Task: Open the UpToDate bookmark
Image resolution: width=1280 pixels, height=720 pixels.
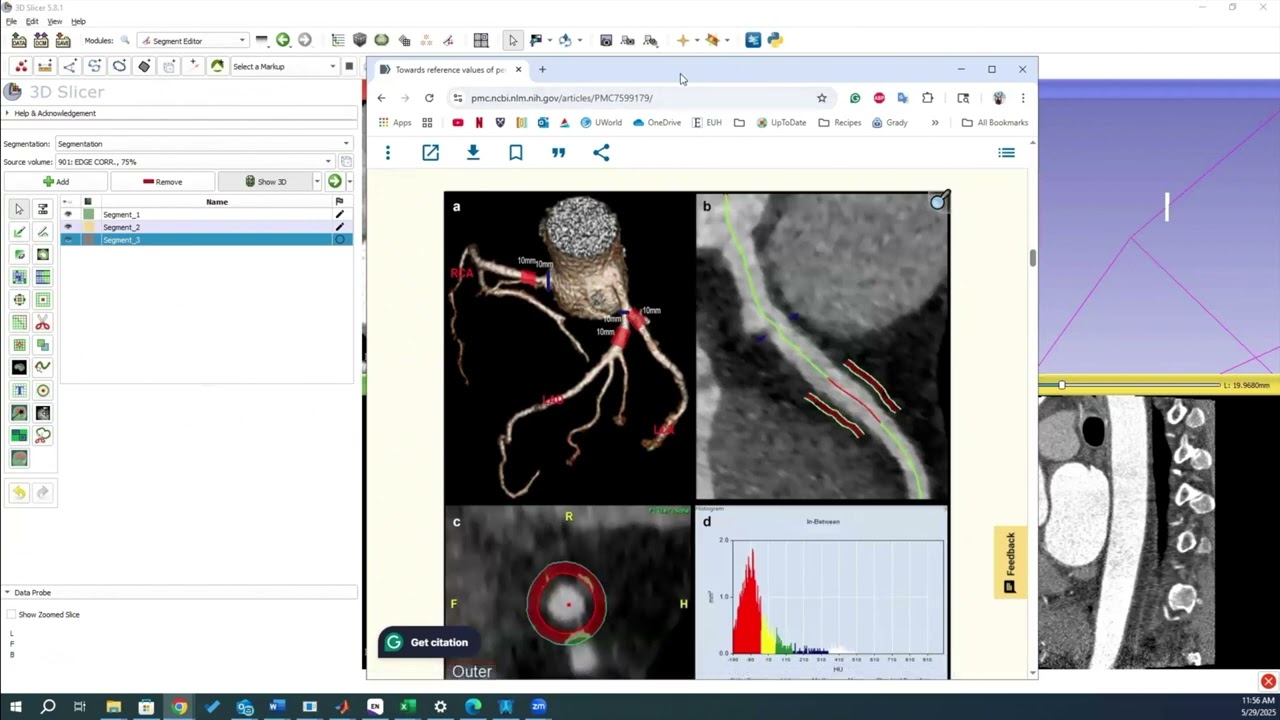Action: point(781,122)
